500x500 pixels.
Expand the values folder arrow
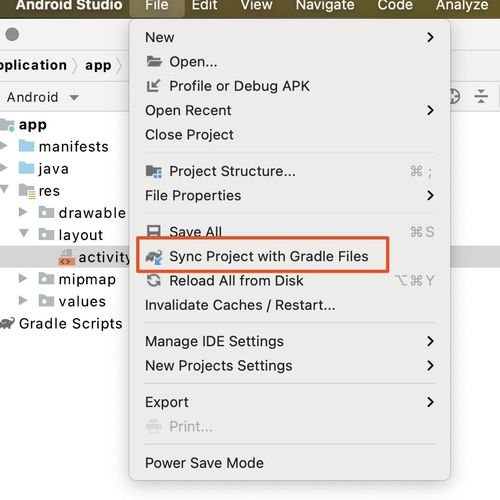pyautogui.click(x=23, y=300)
